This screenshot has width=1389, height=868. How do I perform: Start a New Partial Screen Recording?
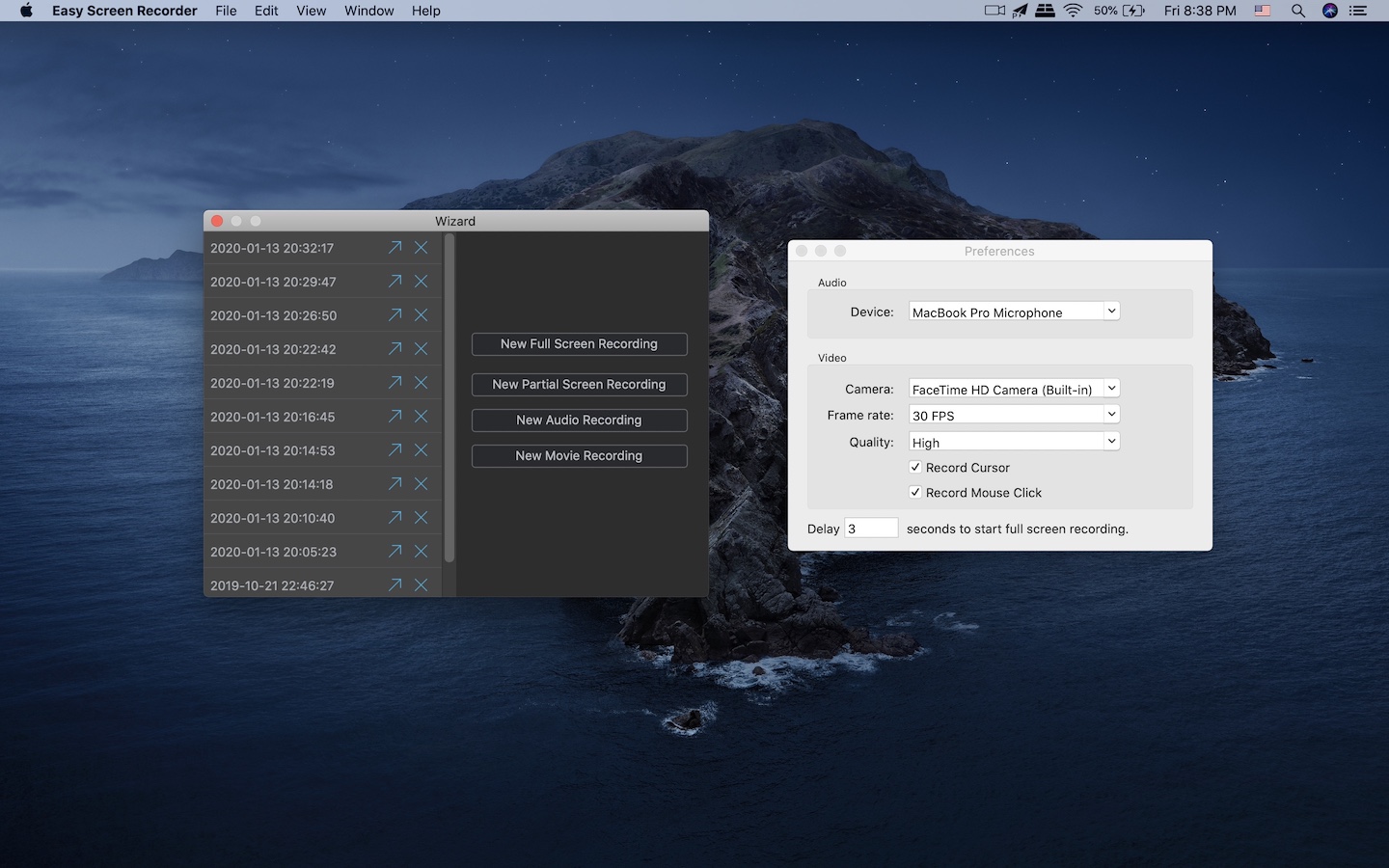pos(579,385)
